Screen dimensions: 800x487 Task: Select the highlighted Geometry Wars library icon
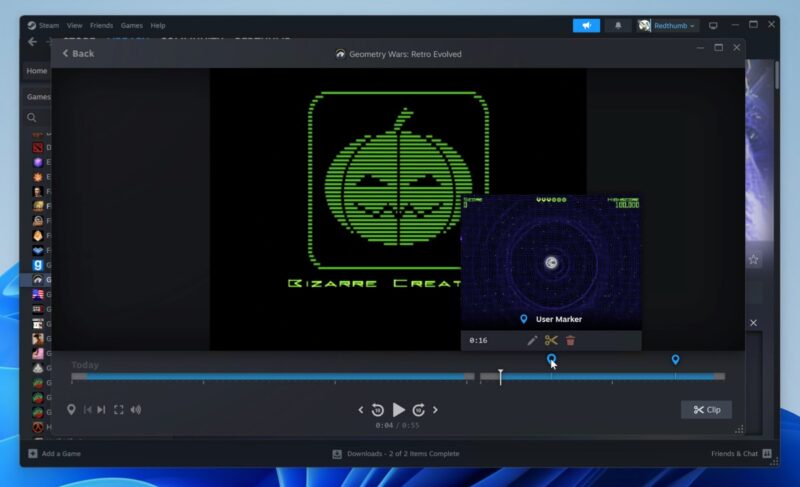point(38,279)
